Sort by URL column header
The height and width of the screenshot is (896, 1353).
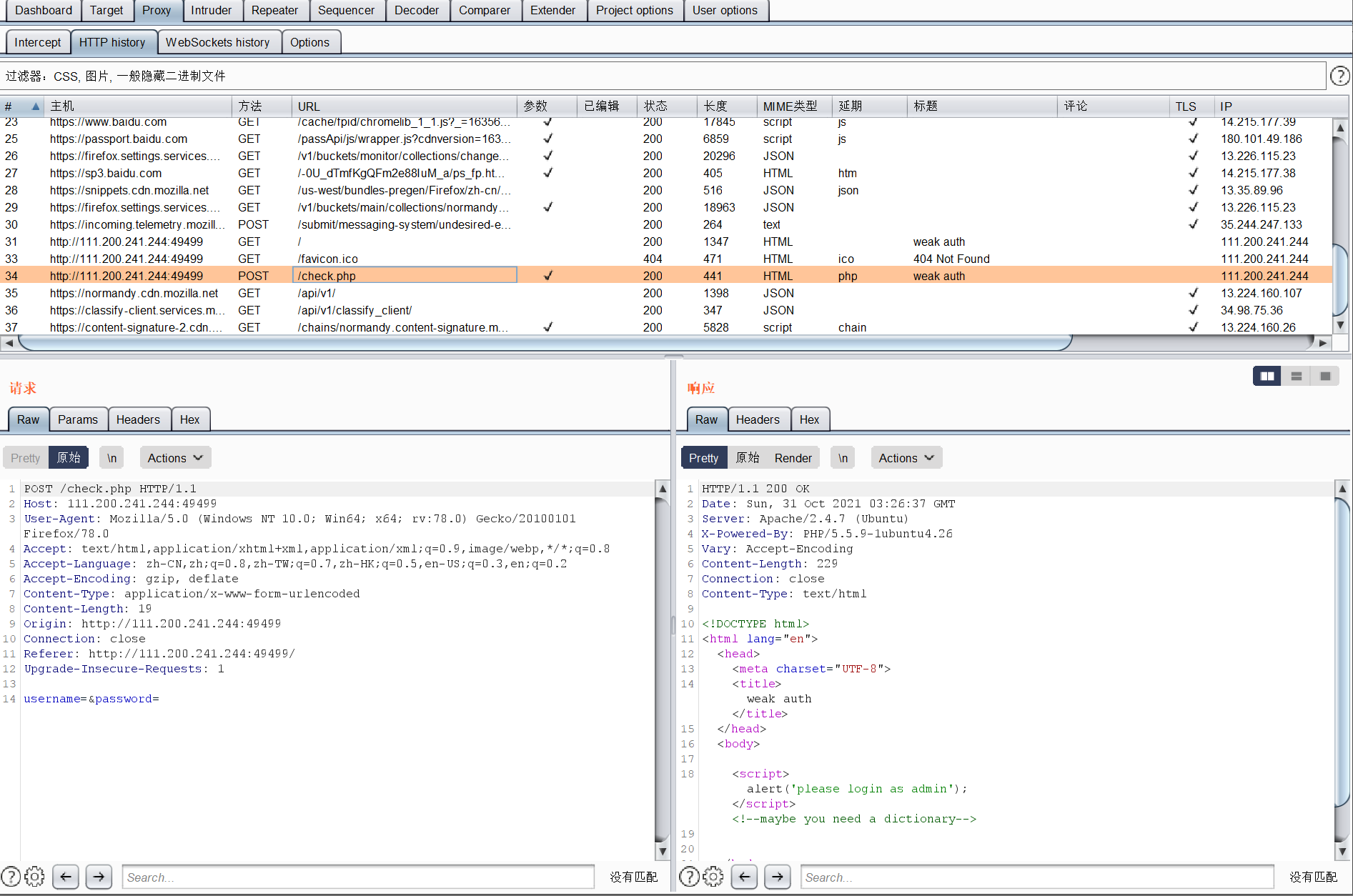coord(404,106)
